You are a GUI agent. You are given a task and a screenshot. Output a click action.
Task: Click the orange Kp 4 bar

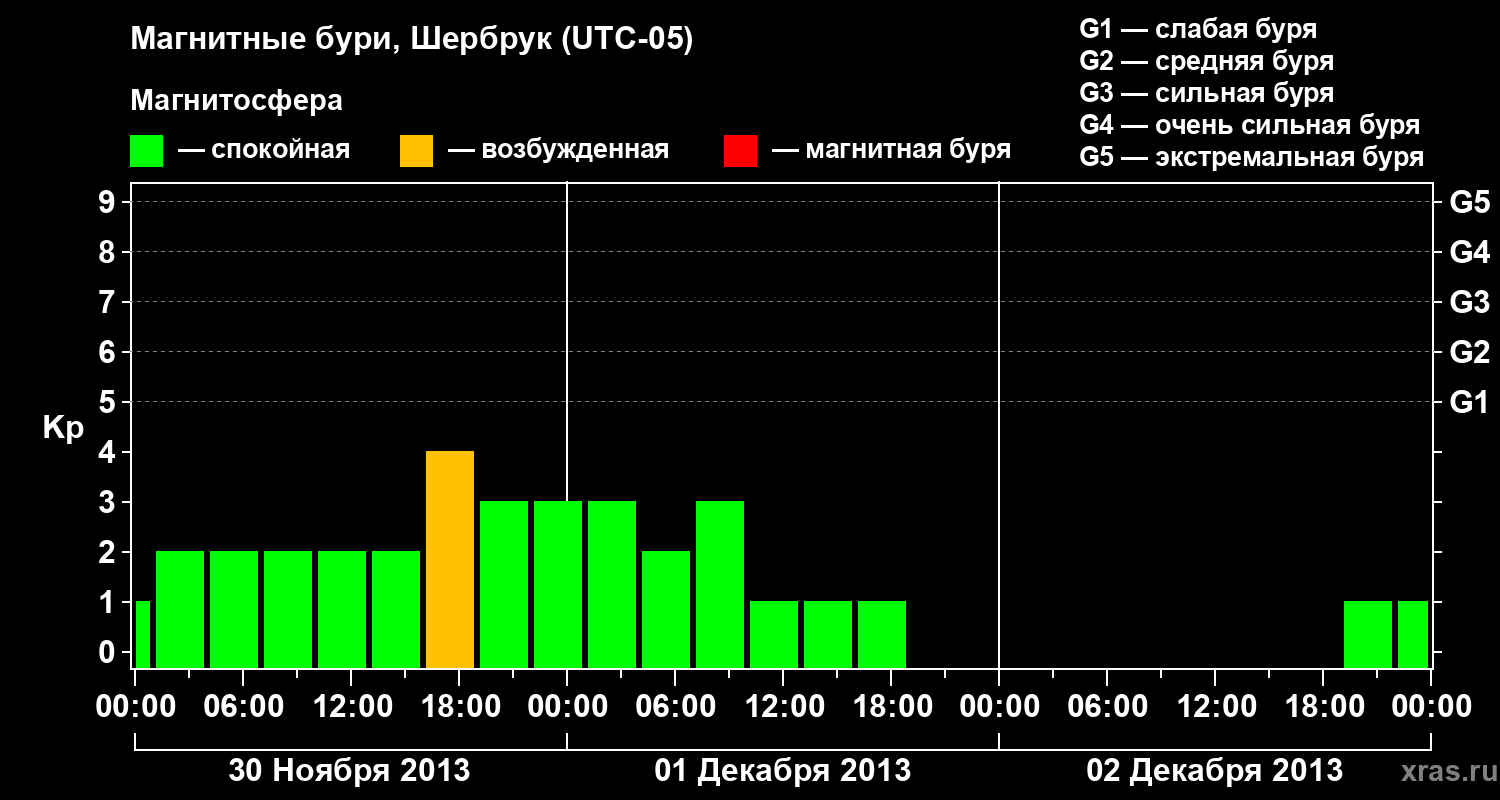[x=450, y=559]
